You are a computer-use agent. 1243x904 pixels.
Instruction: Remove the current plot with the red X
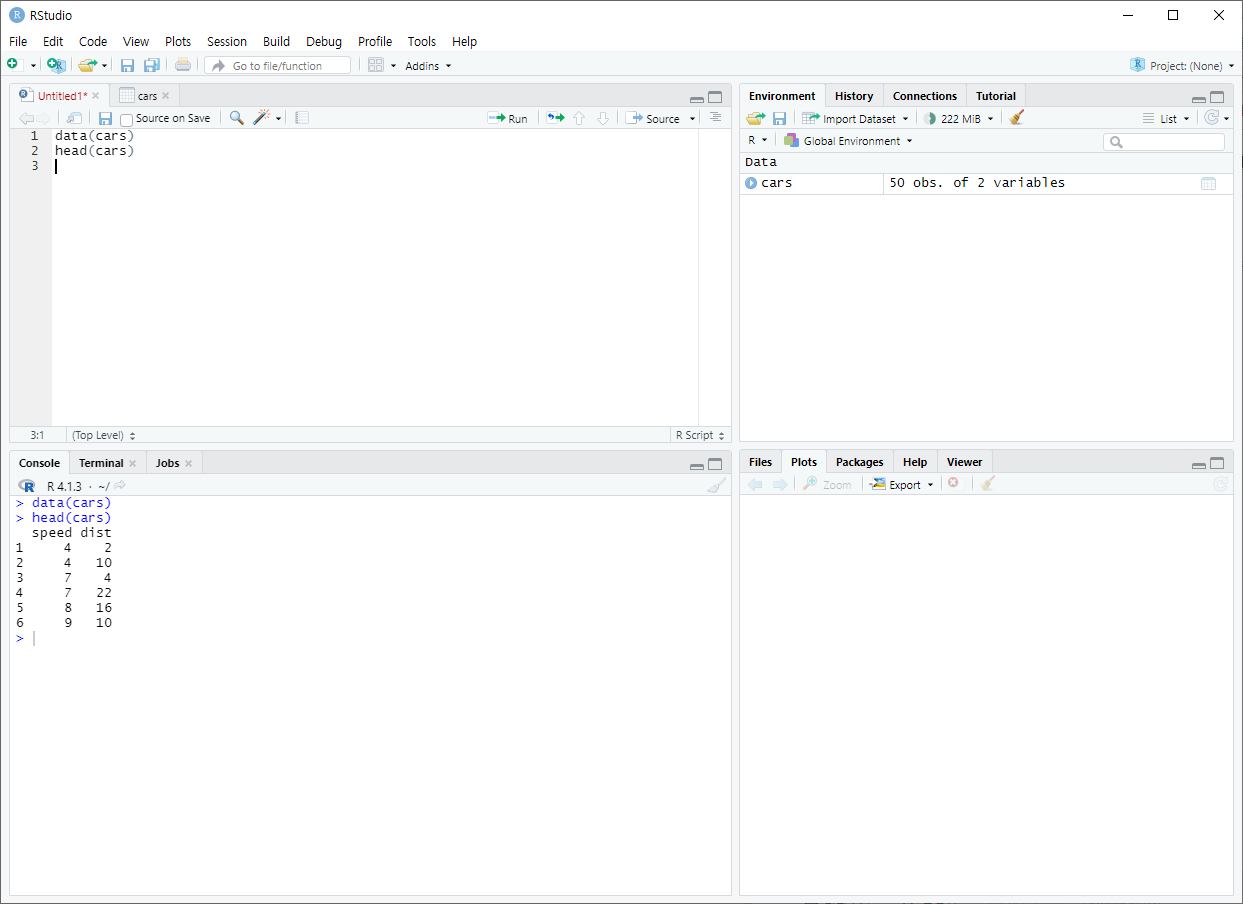(x=953, y=483)
